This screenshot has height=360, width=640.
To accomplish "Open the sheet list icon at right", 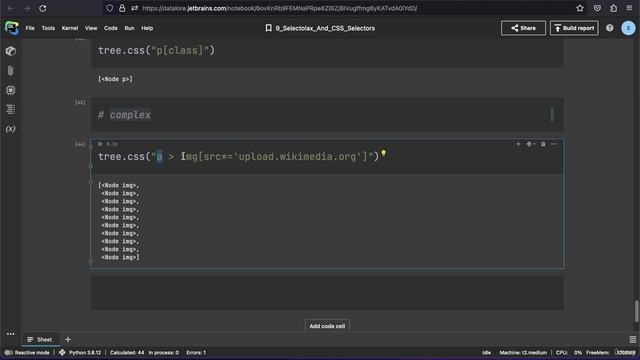I will click(632, 340).
